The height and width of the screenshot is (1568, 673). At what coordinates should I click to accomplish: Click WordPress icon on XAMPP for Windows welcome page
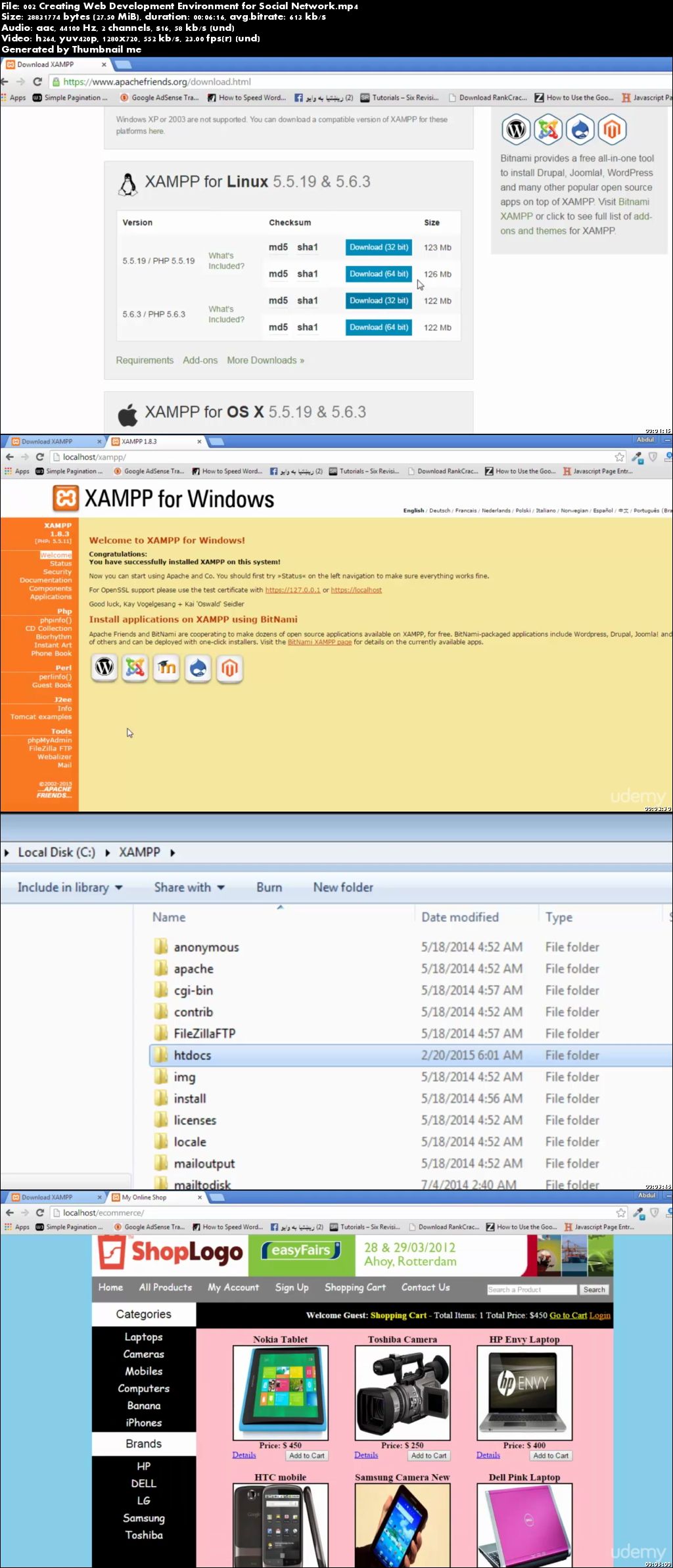pos(104,668)
